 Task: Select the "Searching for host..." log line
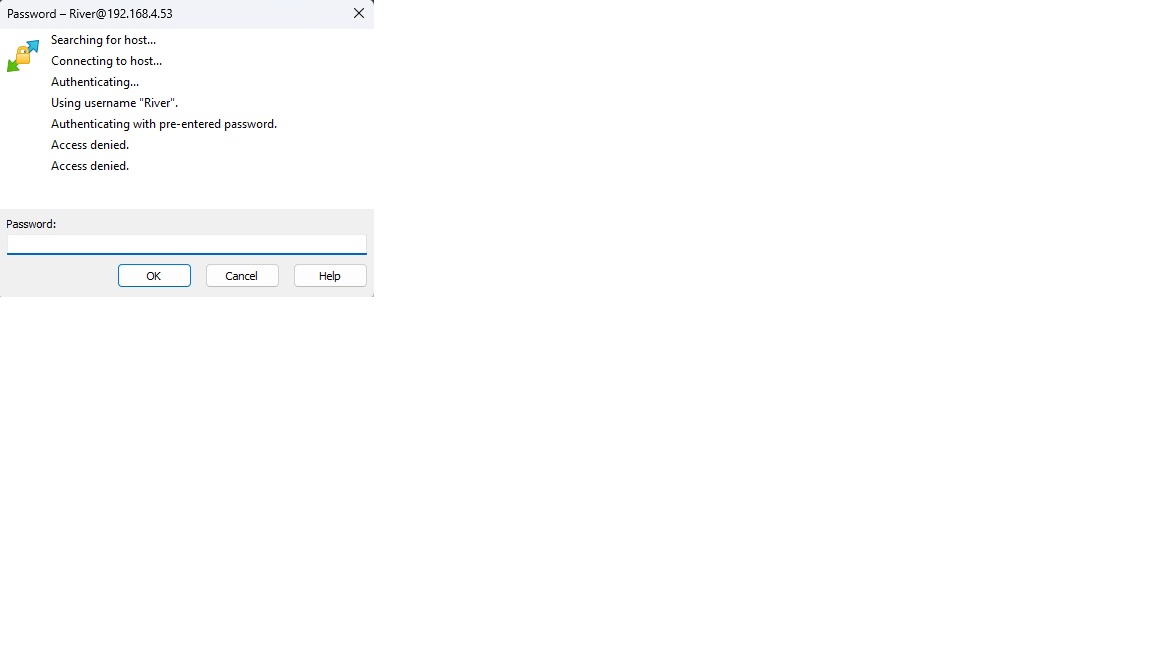click(103, 40)
